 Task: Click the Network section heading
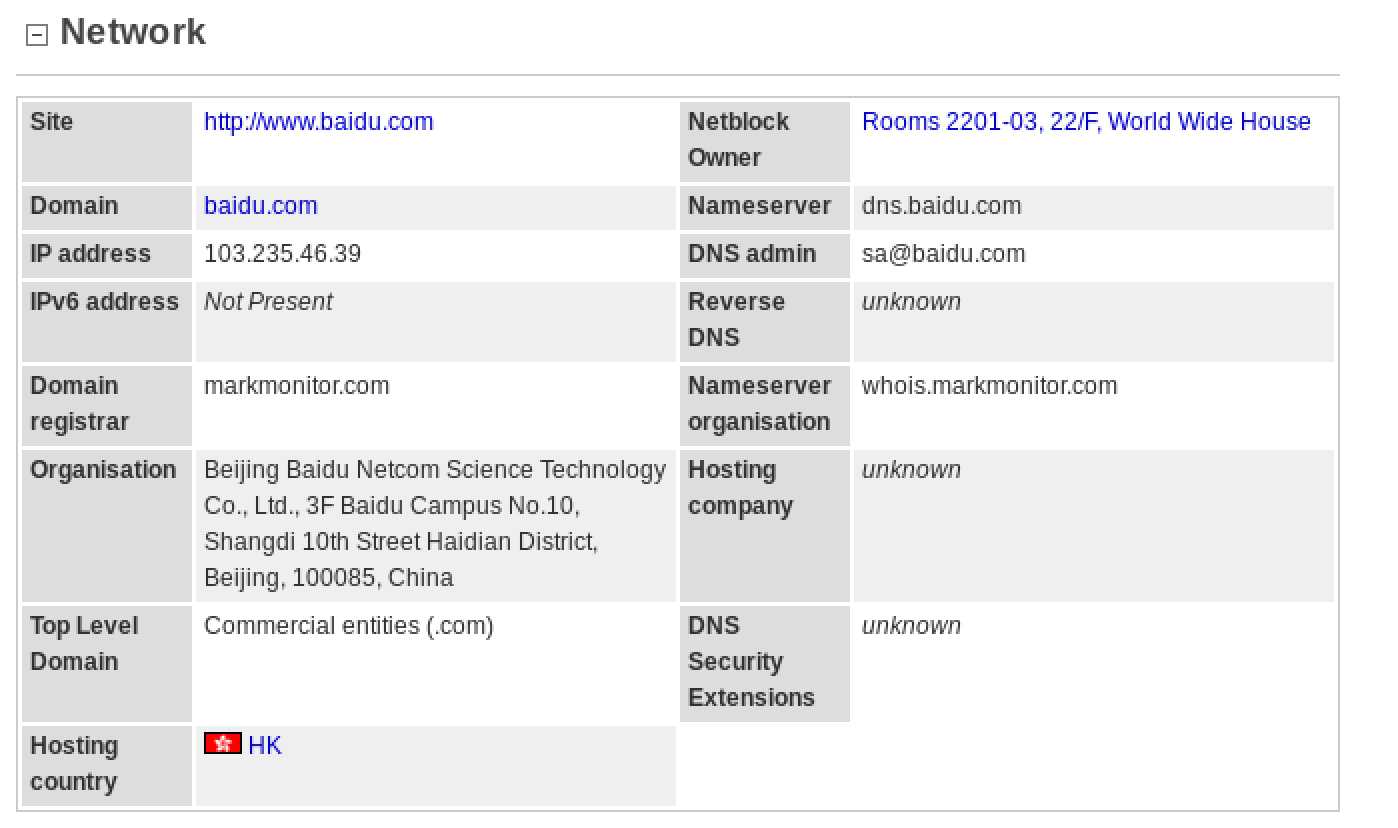(x=133, y=32)
